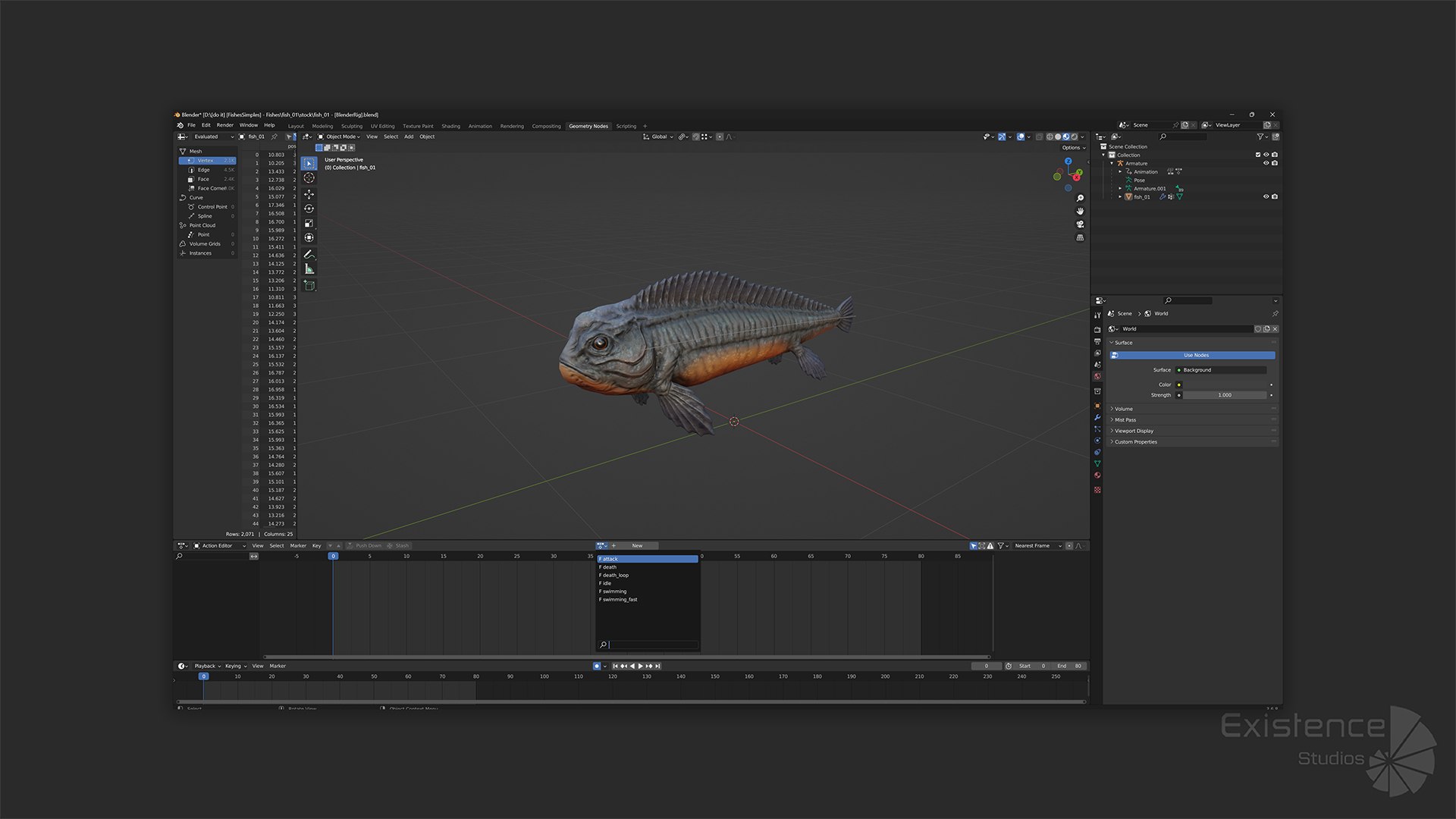The height and width of the screenshot is (819, 1456).
Task: Toggle spreadsheet pin for fish_01
Action: (275, 137)
